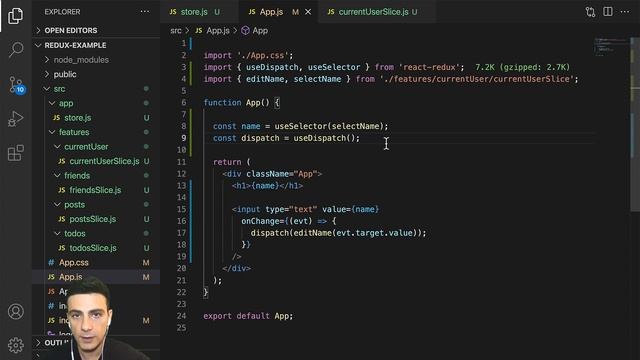Open friendsSlice.js in the file tree

(x=96, y=190)
